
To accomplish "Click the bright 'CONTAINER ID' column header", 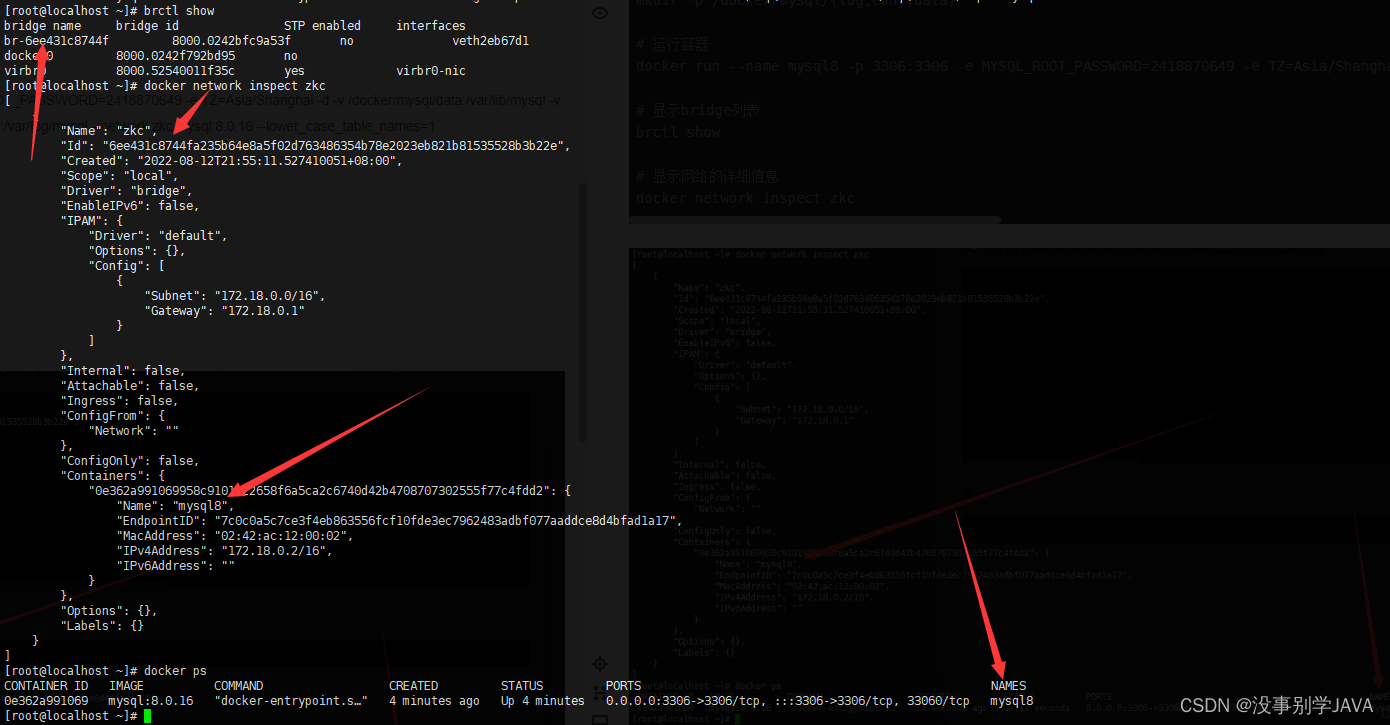I will point(46,686).
